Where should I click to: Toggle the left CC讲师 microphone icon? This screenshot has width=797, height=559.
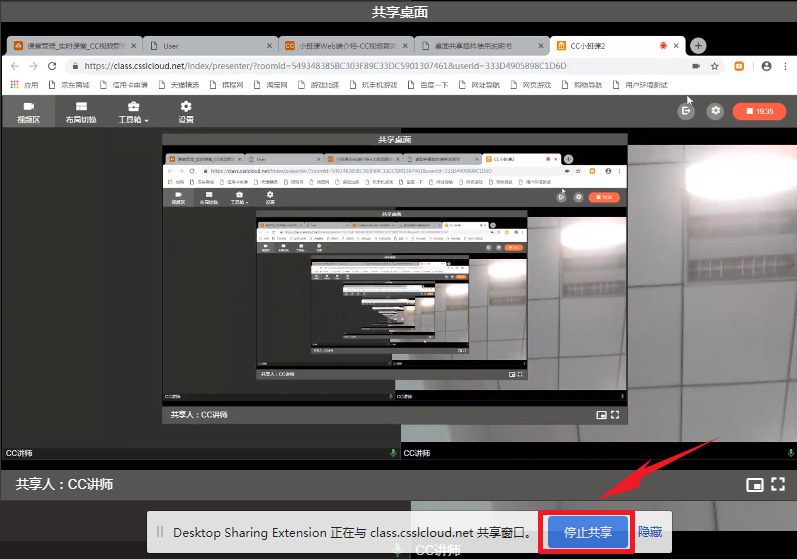(x=393, y=453)
